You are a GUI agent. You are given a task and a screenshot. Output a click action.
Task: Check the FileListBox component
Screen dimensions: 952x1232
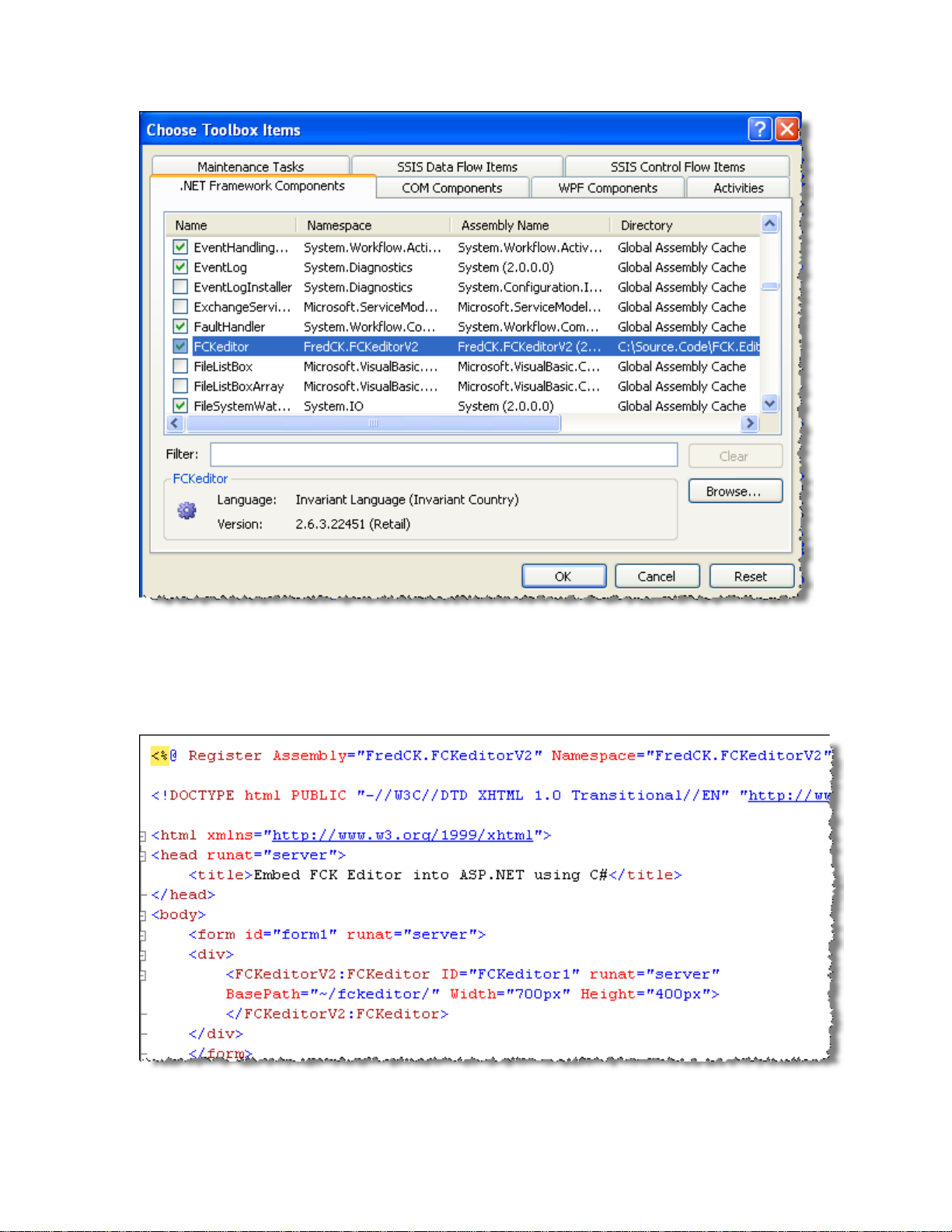[180, 366]
